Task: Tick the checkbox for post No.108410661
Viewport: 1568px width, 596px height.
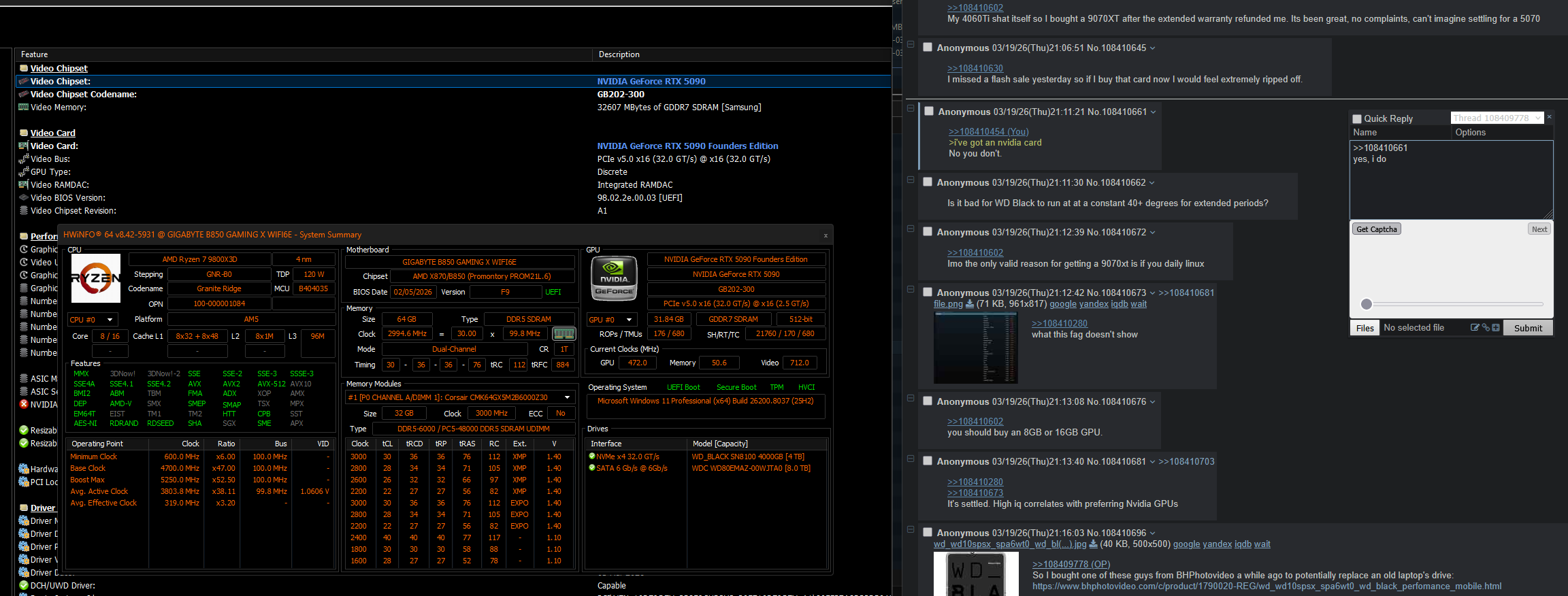Action: [x=929, y=111]
